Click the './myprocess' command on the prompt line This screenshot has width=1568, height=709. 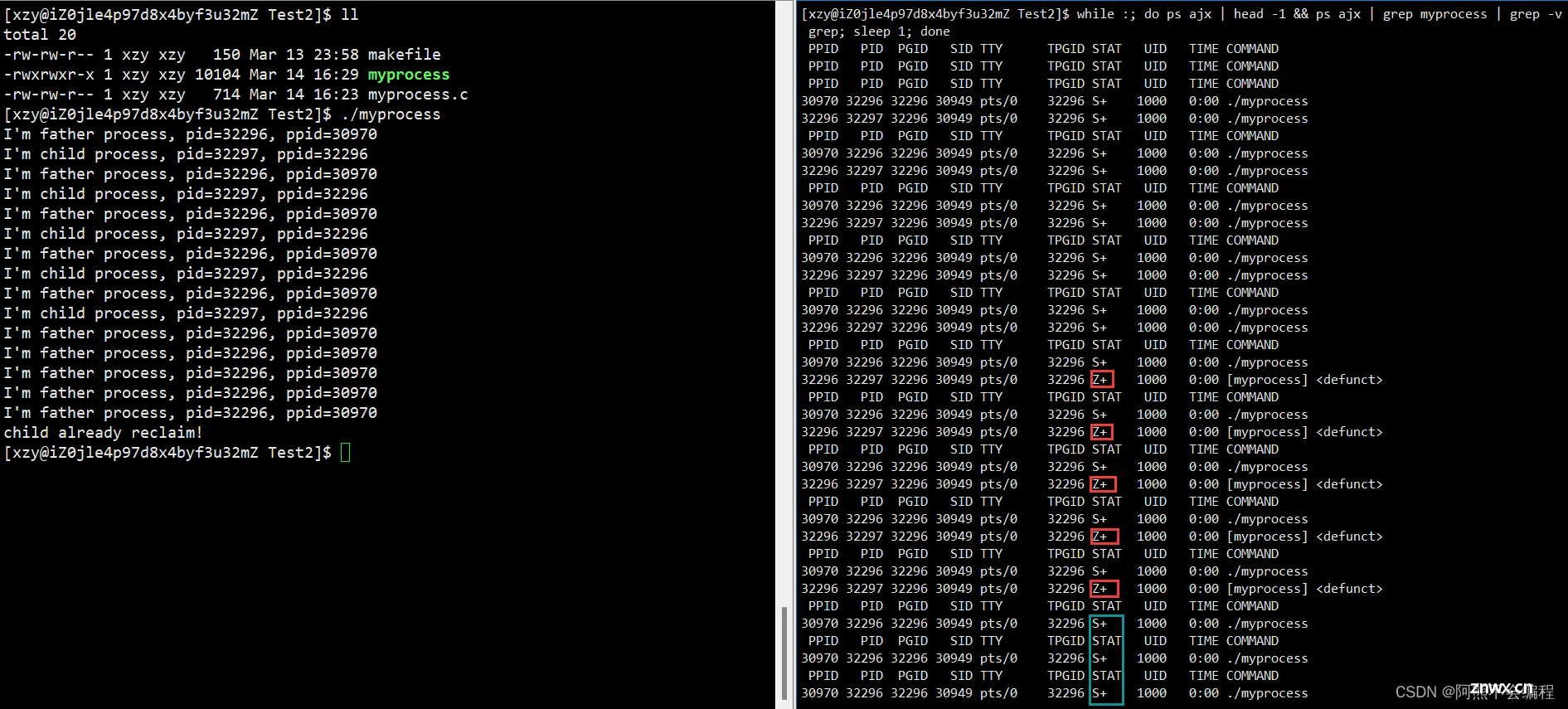(x=391, y=114)
